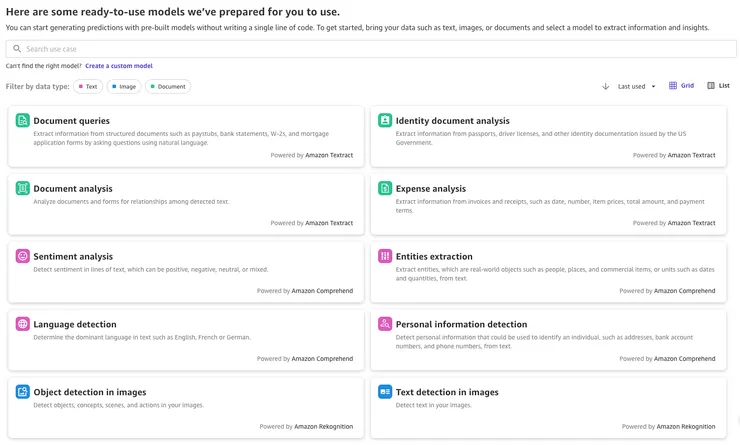
Task: Toggle the Document data type filter
Action: pyautogui.click(x=168, y=87)
